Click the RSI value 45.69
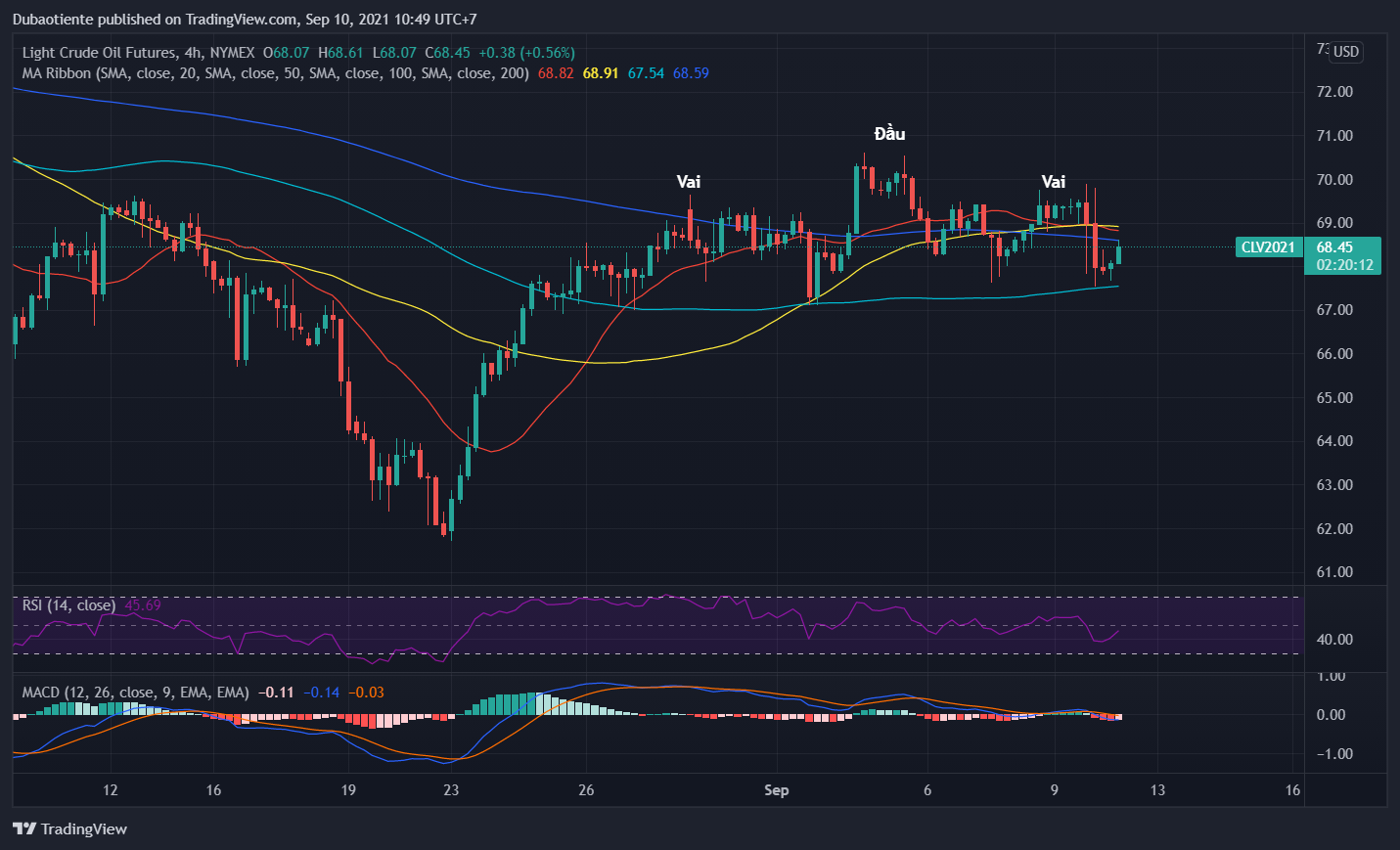Screen dimensions: 1400x850 click(x=143, y=605)
